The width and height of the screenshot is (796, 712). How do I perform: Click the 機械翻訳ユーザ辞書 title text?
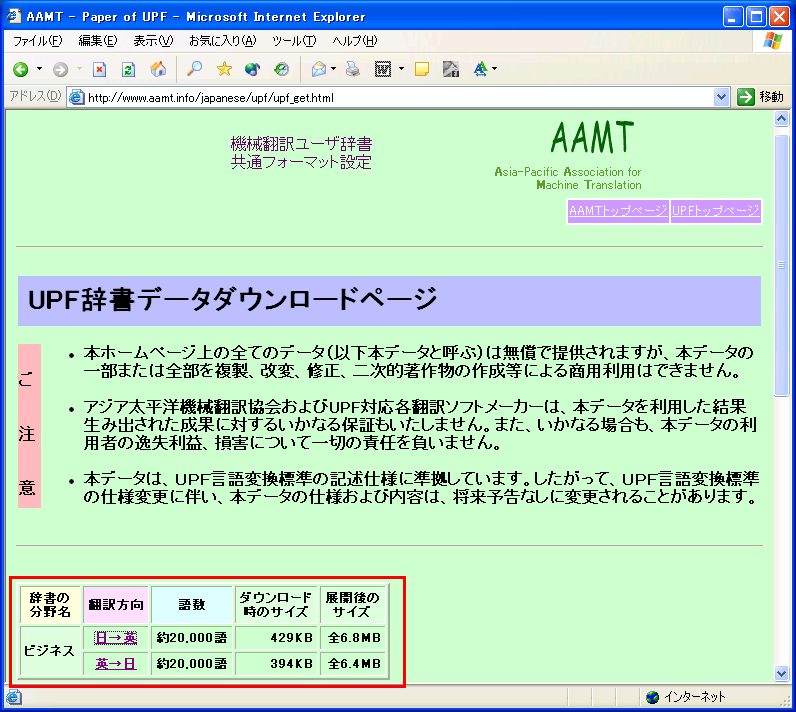(302, 144)
